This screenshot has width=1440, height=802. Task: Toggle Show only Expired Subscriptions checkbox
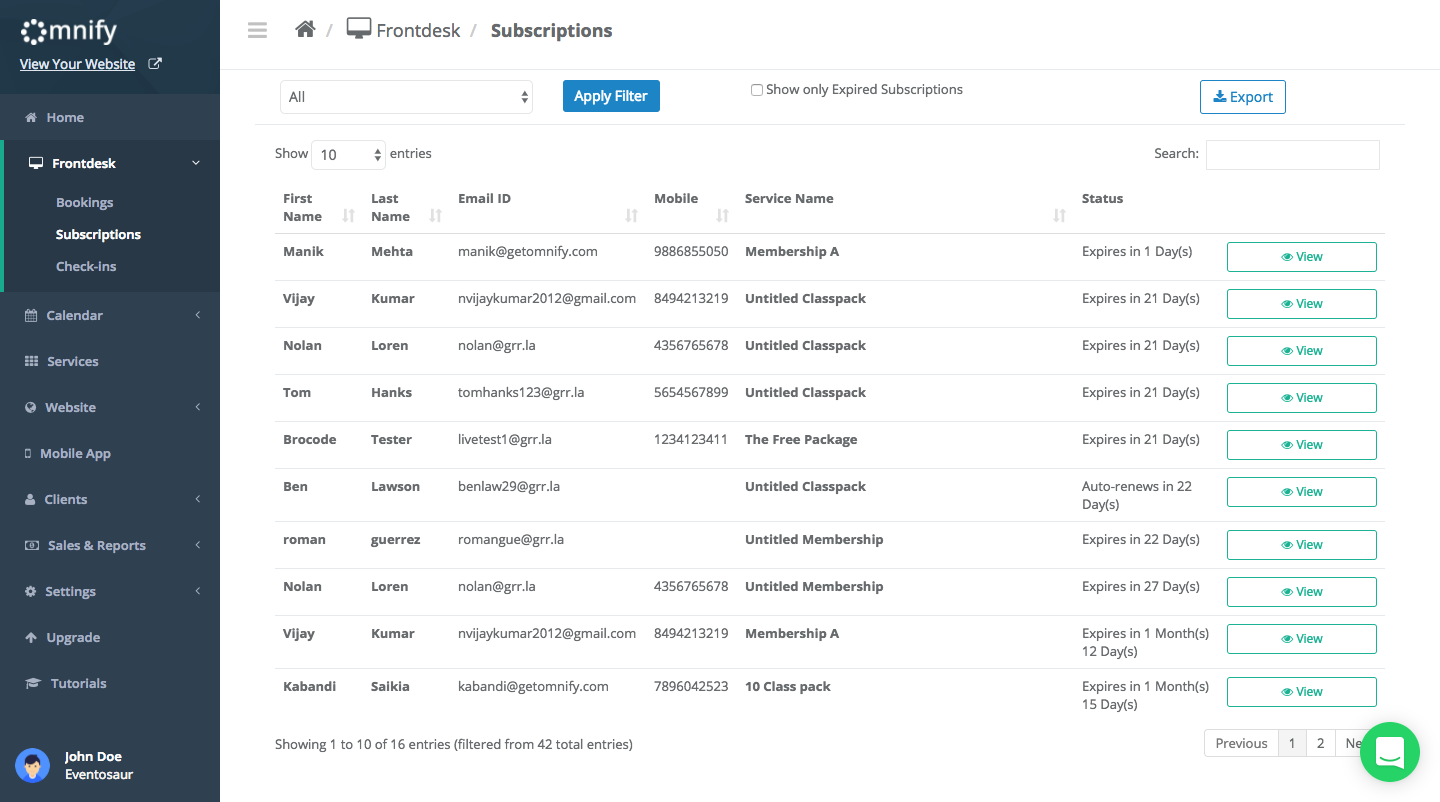757,90
